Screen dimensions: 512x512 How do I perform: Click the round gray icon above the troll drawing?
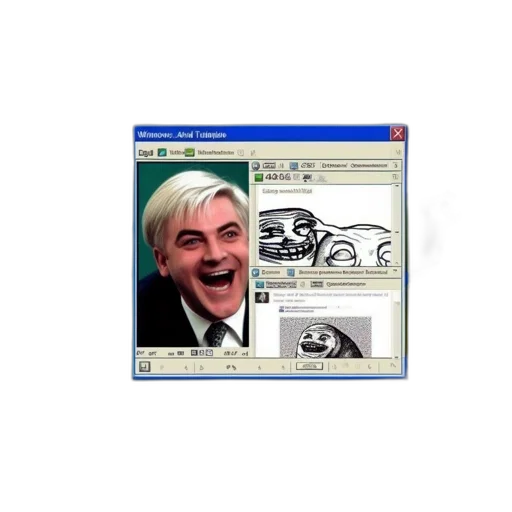click(x=256, y=166)
